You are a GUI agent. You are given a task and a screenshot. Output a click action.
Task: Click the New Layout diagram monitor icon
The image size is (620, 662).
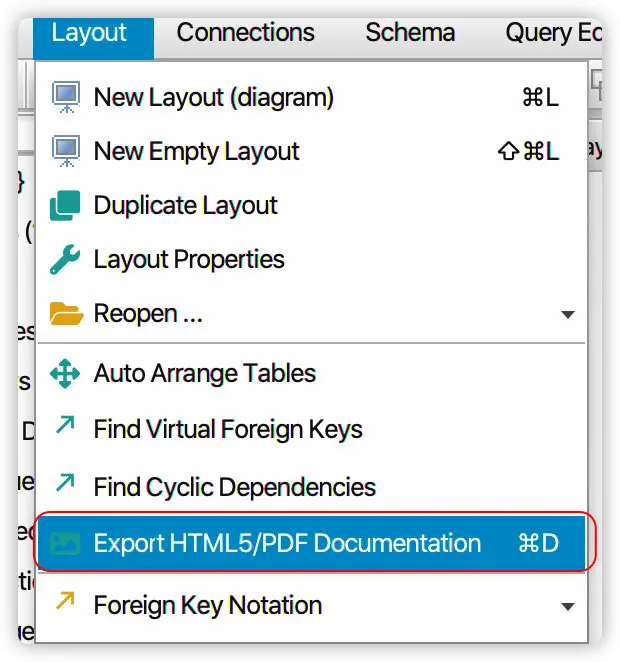point(66,97)
